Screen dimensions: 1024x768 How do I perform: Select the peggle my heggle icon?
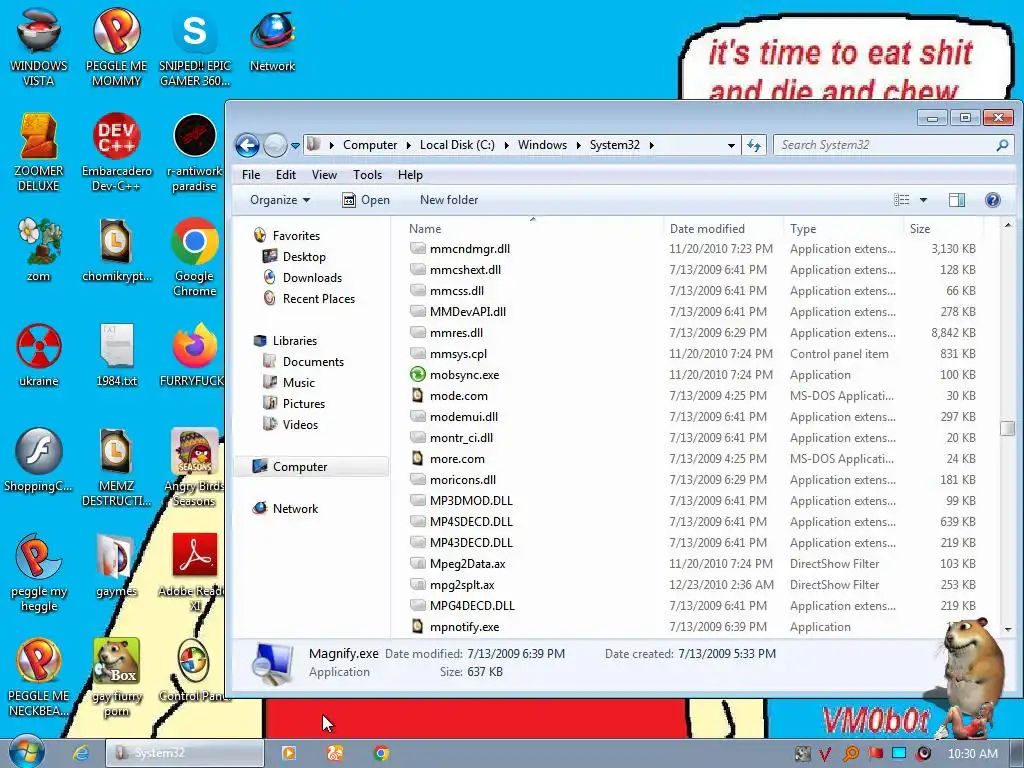39,572
